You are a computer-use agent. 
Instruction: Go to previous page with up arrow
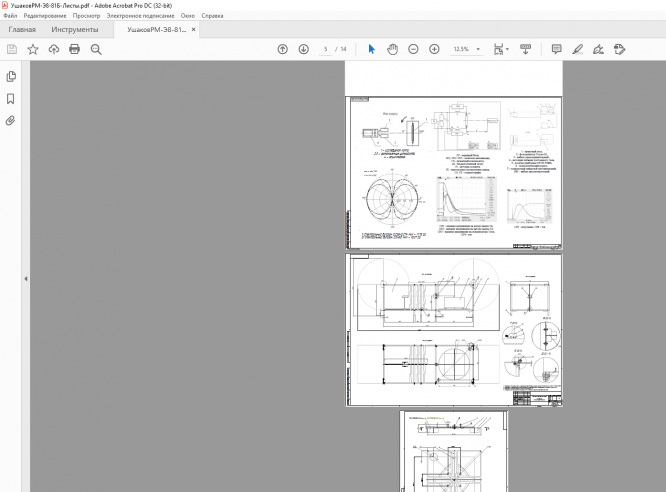pyautogui.click(x=283, y=49)
